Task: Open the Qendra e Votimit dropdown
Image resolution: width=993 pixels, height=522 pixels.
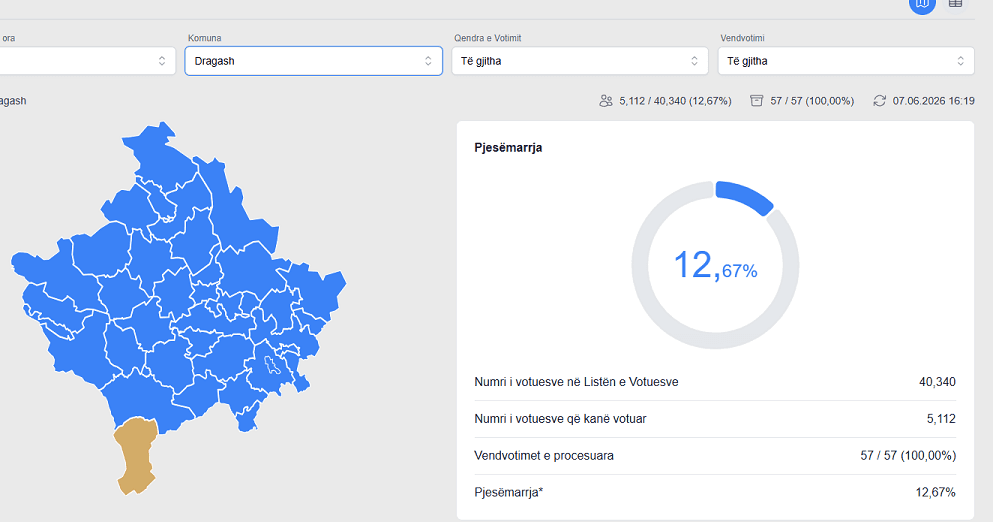Action: pyautogui.click(x=579, y=61)
